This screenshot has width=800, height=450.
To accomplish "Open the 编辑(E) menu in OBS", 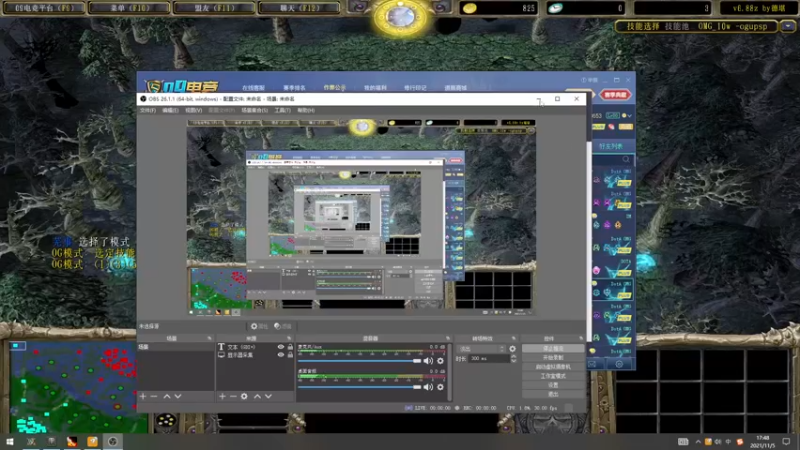I will coord(170,110).
